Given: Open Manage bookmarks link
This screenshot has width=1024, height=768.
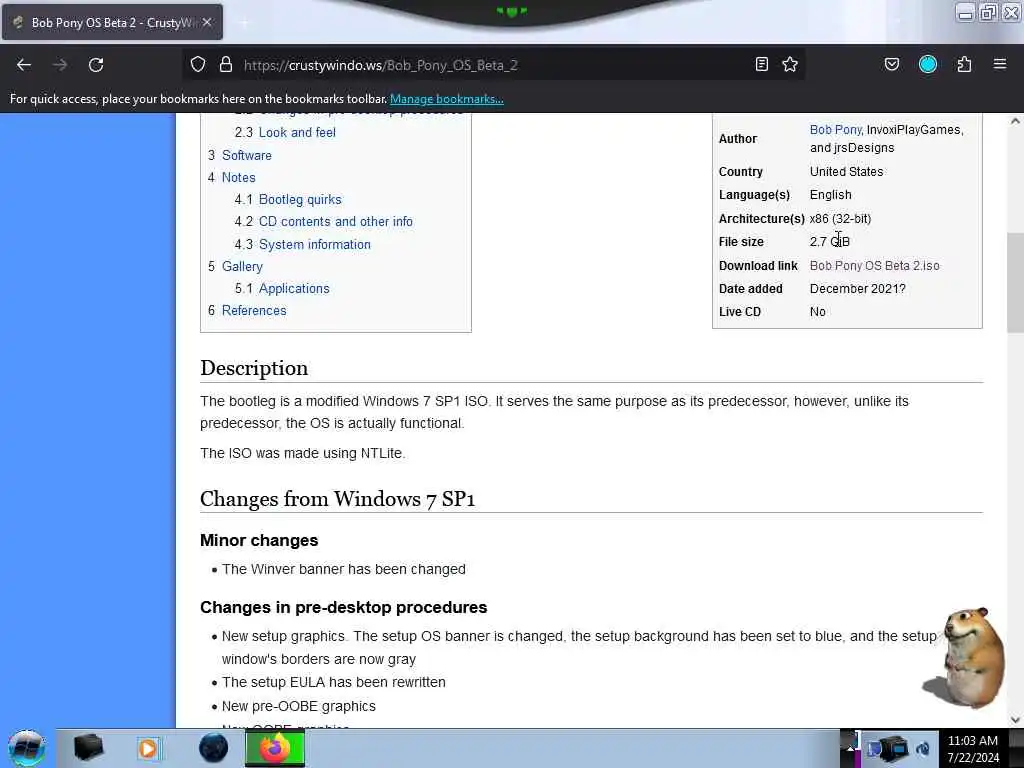Looking at the screenshot, I should 447,99.
